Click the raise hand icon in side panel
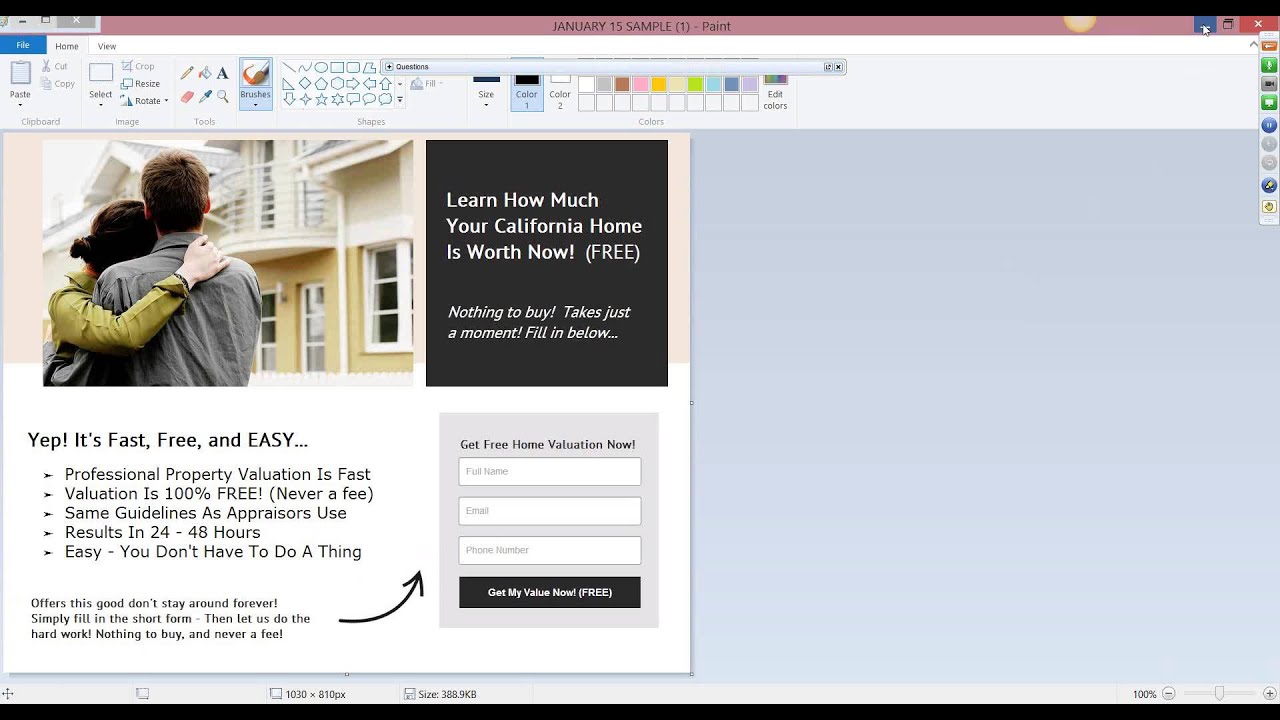This screenshot has height=720, width=1280. [x=1269, y=207]
